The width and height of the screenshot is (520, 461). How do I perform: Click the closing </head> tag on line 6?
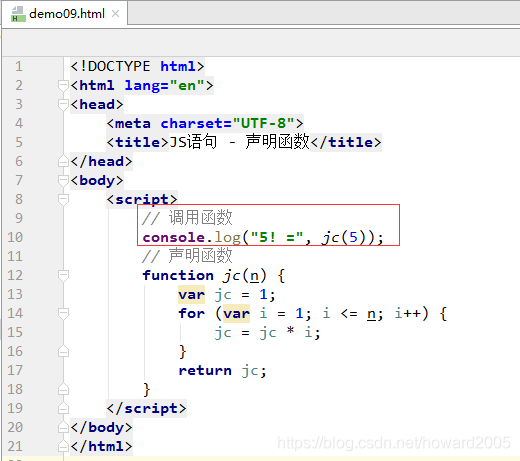click(101, 161)
